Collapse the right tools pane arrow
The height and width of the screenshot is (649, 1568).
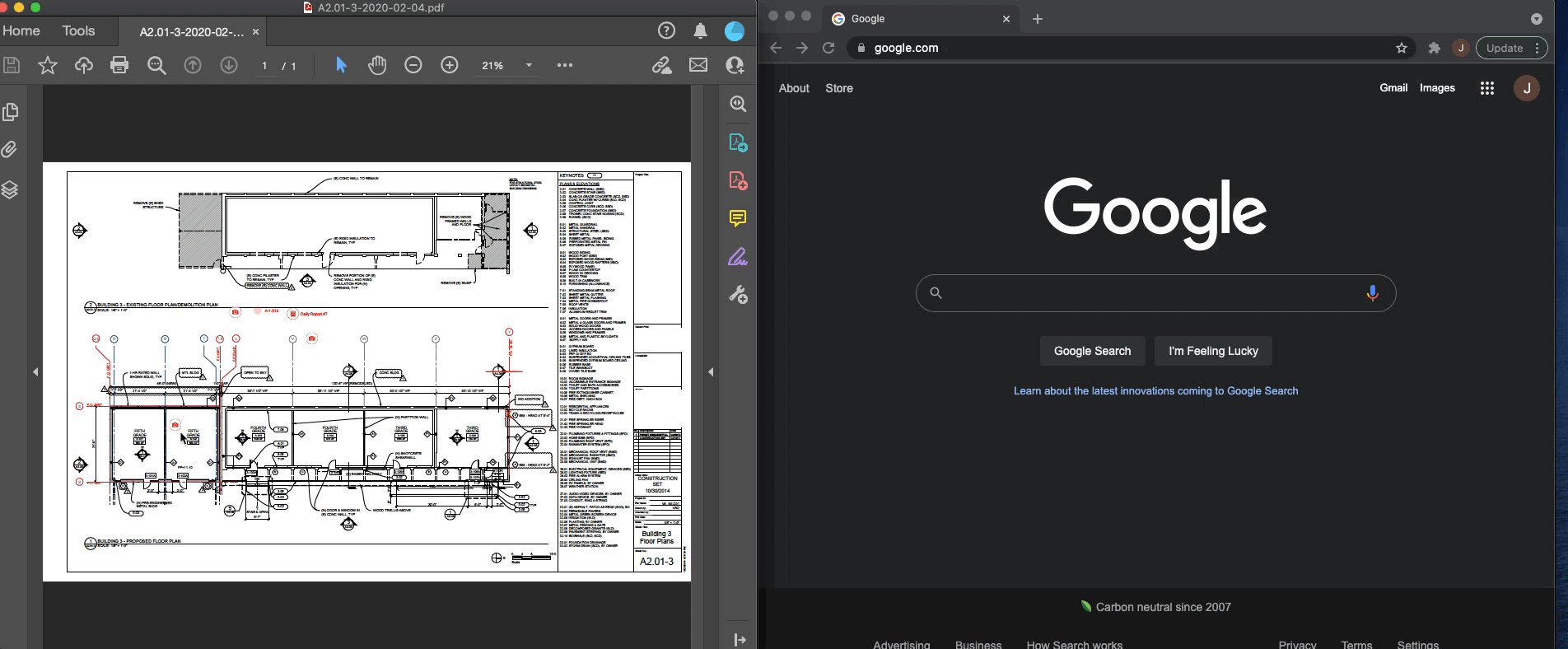711,372
